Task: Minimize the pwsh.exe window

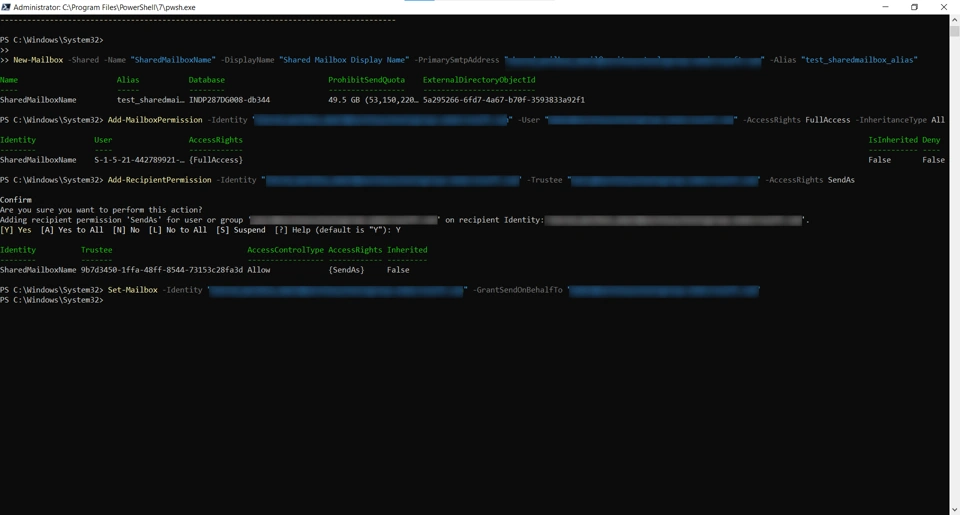Action: (x=885, y=7)
